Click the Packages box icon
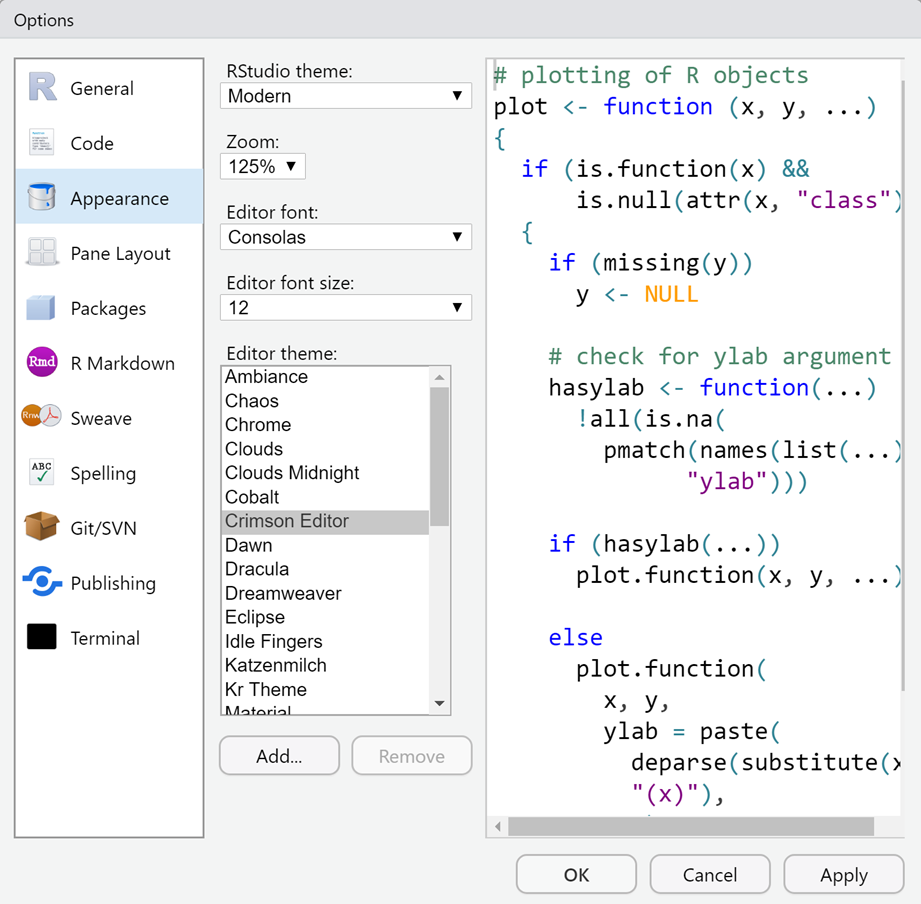Image resolution: width=921 pixels, height=904 pixels. click(x=41, y=307)
